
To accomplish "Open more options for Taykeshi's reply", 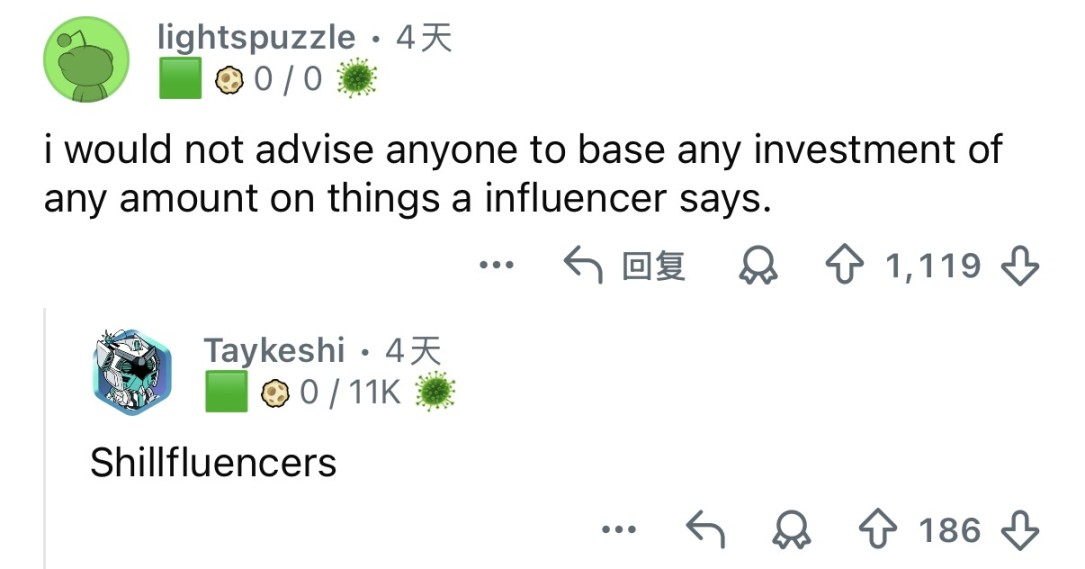I will point(619,529).
